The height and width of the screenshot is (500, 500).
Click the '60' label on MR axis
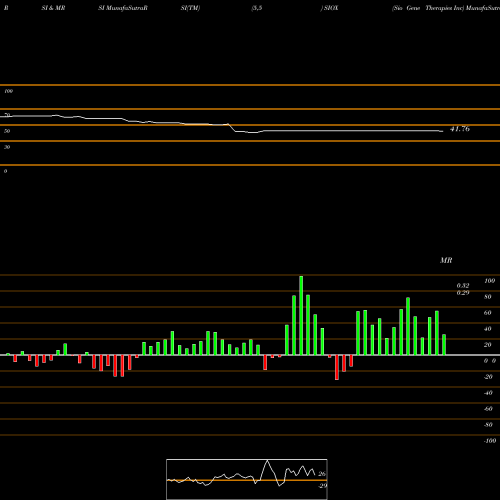pyautogui.click(x=488, y=313)
